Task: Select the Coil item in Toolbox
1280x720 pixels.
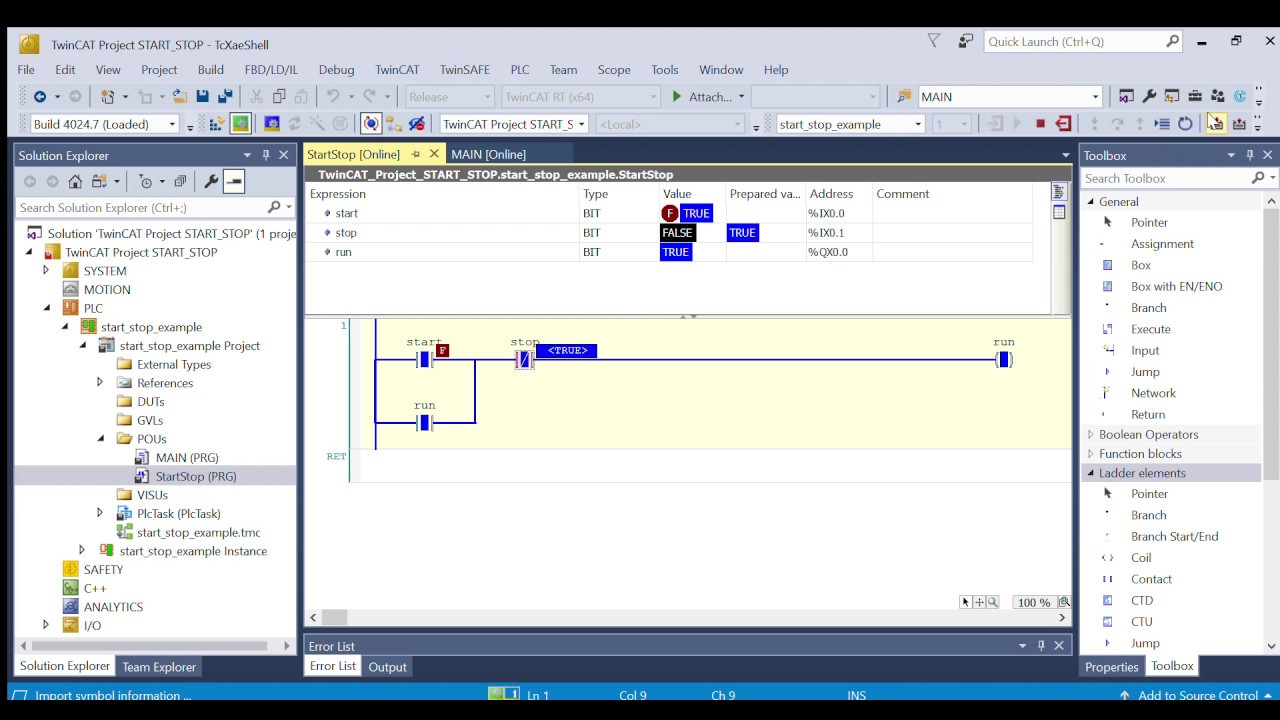Action: [1141, 558]
